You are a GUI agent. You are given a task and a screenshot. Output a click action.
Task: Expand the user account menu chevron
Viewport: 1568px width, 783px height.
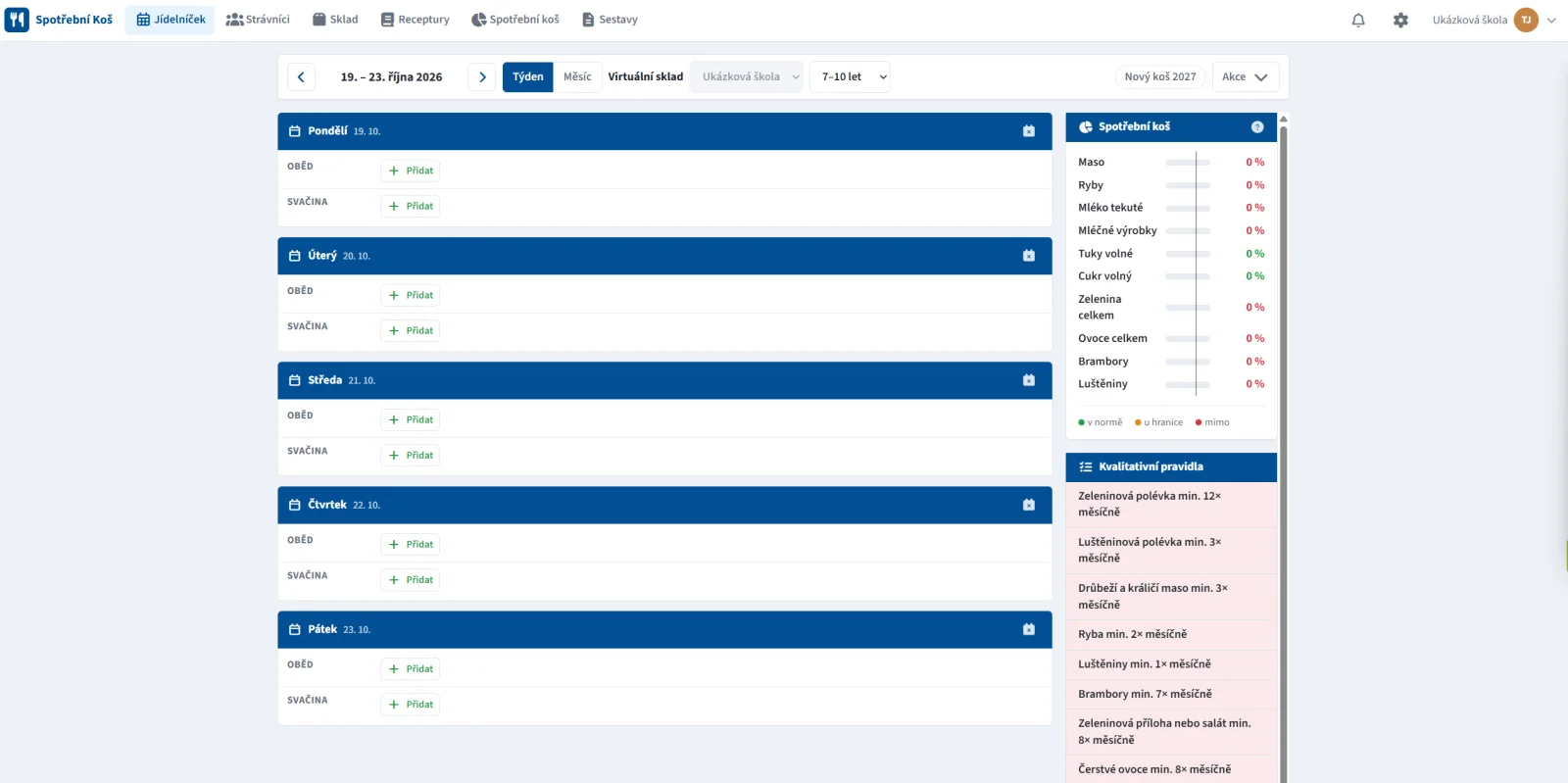tap(1551, 20)
